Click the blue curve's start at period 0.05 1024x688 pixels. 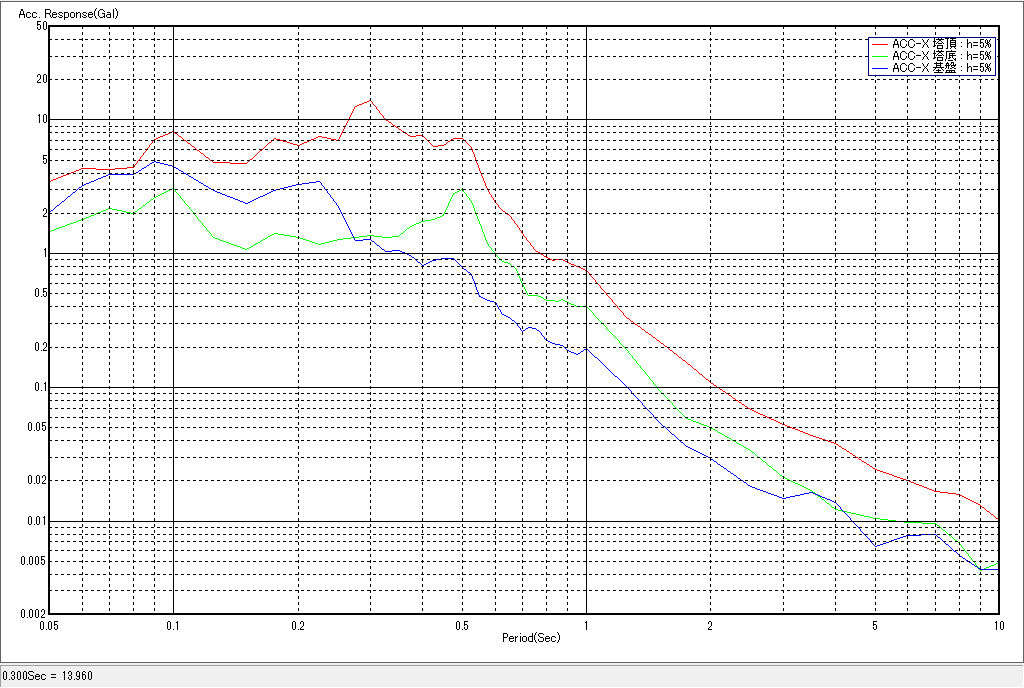click(x=51, y=214)
